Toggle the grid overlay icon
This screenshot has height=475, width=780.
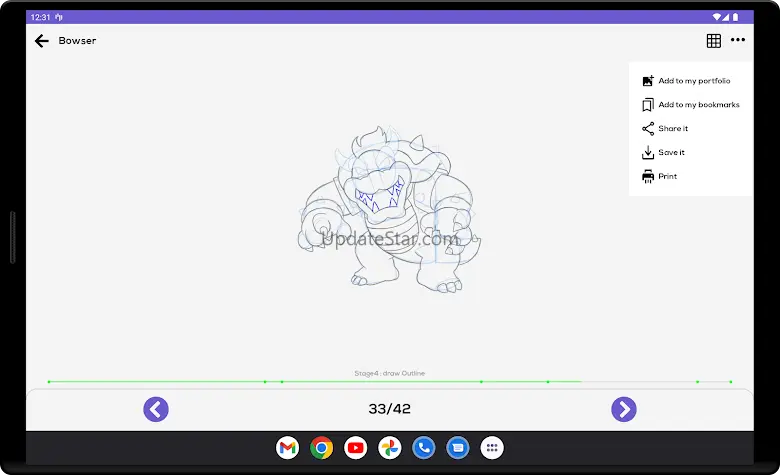[x=713, y=41]
